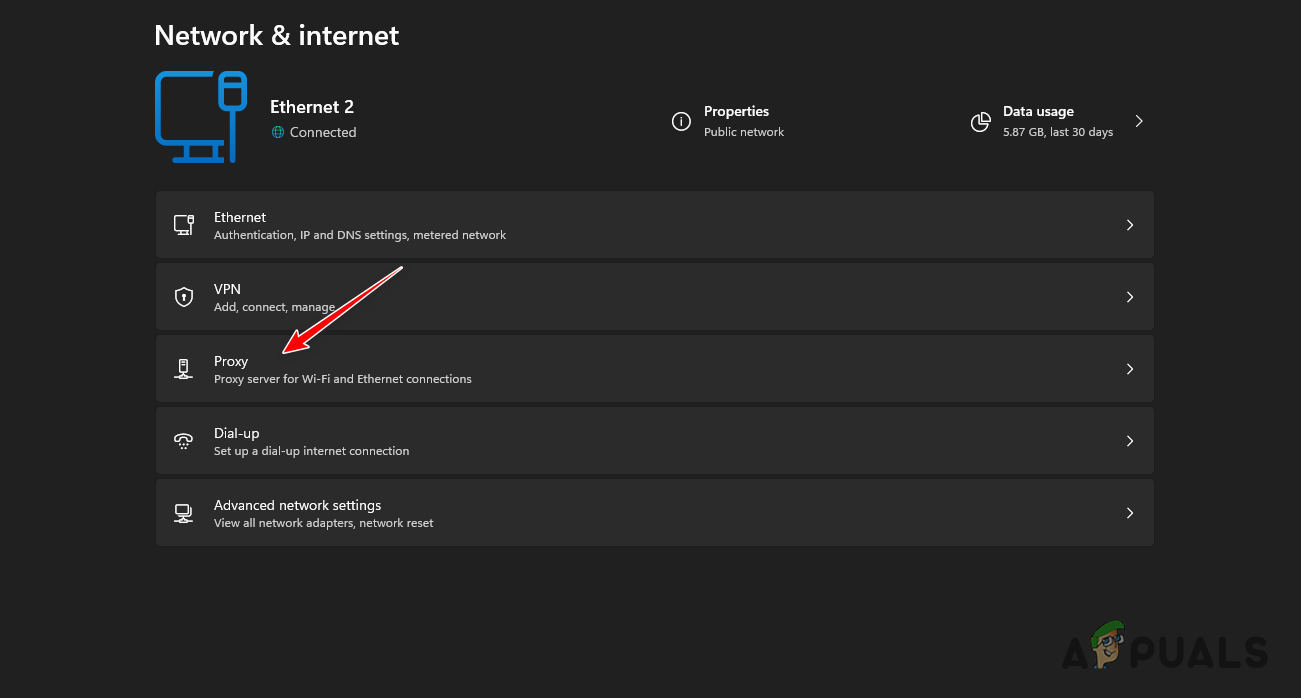The width and height of the screenshot is (1301, 698).
Task: Open the Proxy settings chevron
Action: (x=1130, y=368)
